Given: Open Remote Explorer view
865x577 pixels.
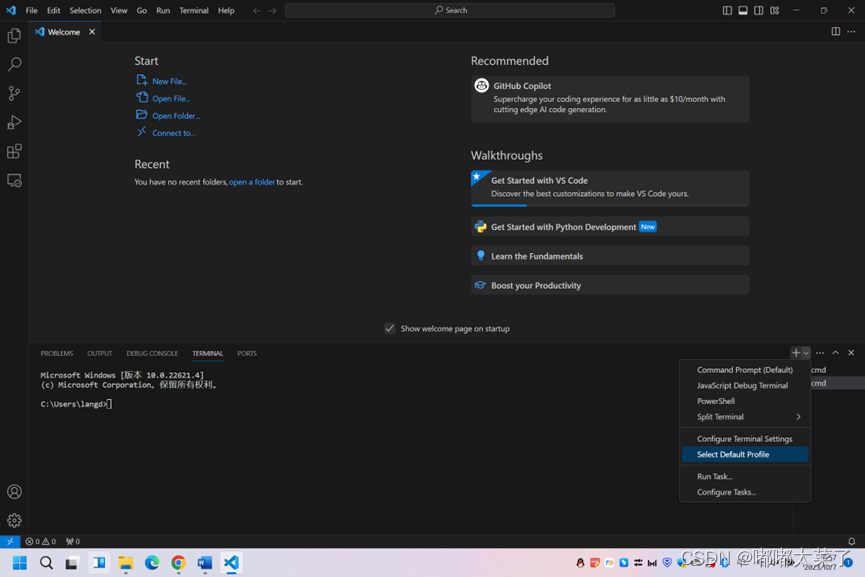Looking at the screenshot, I should point(14,180).
